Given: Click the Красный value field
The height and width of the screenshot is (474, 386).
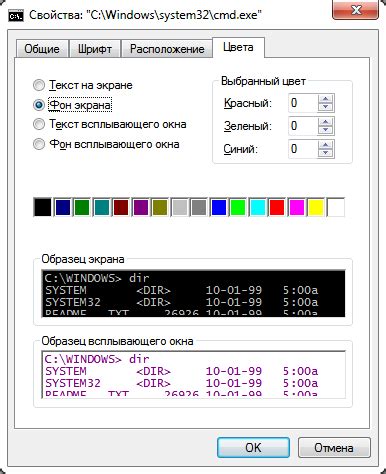Looking at the screenshot, I should 303,103.
